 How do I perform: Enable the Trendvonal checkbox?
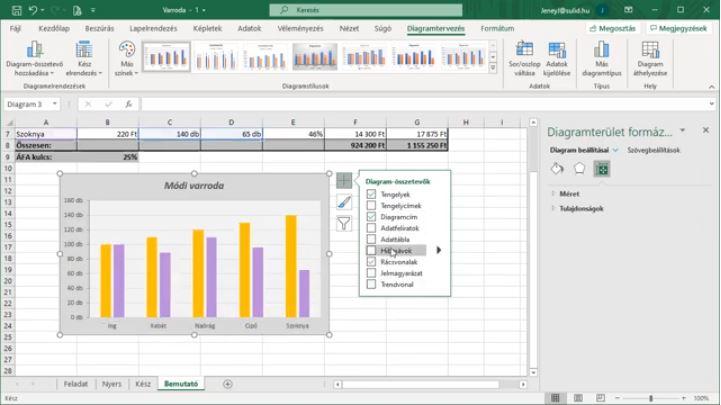[372, 284]
